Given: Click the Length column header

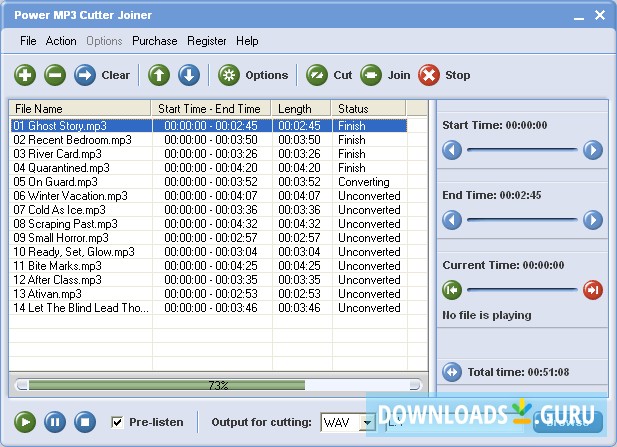Looking at the screenshot, I should click(301, 109).
